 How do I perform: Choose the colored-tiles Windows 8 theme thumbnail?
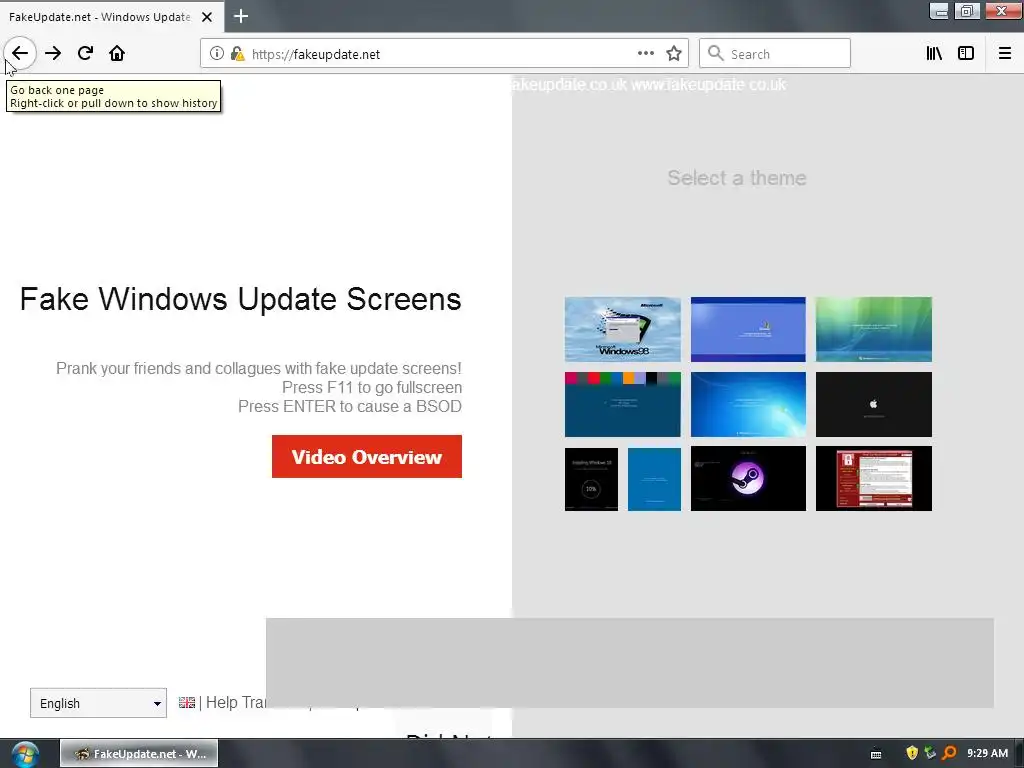(x=622, y=404)
